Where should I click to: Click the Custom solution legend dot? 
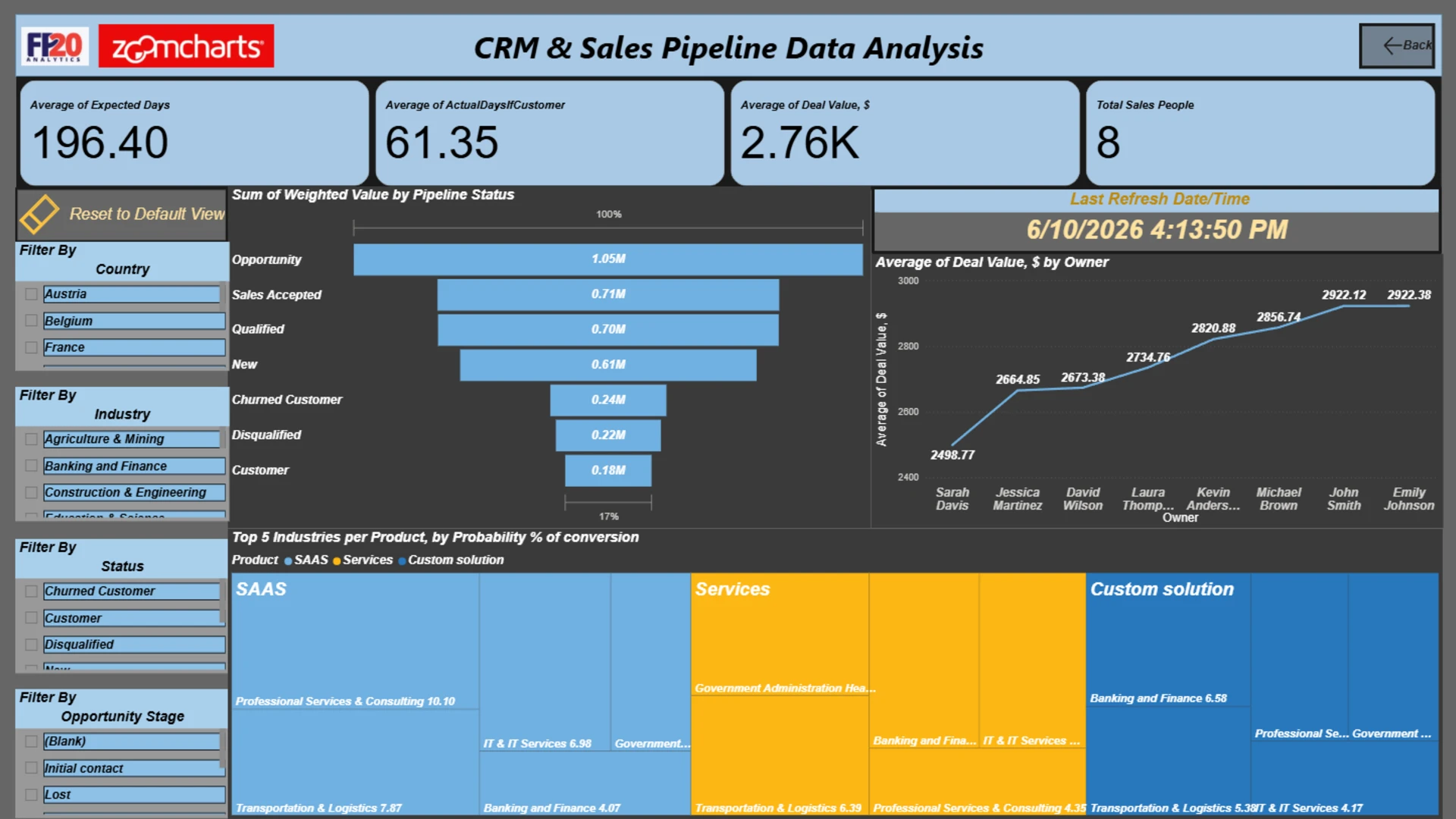tap(402, 561)
